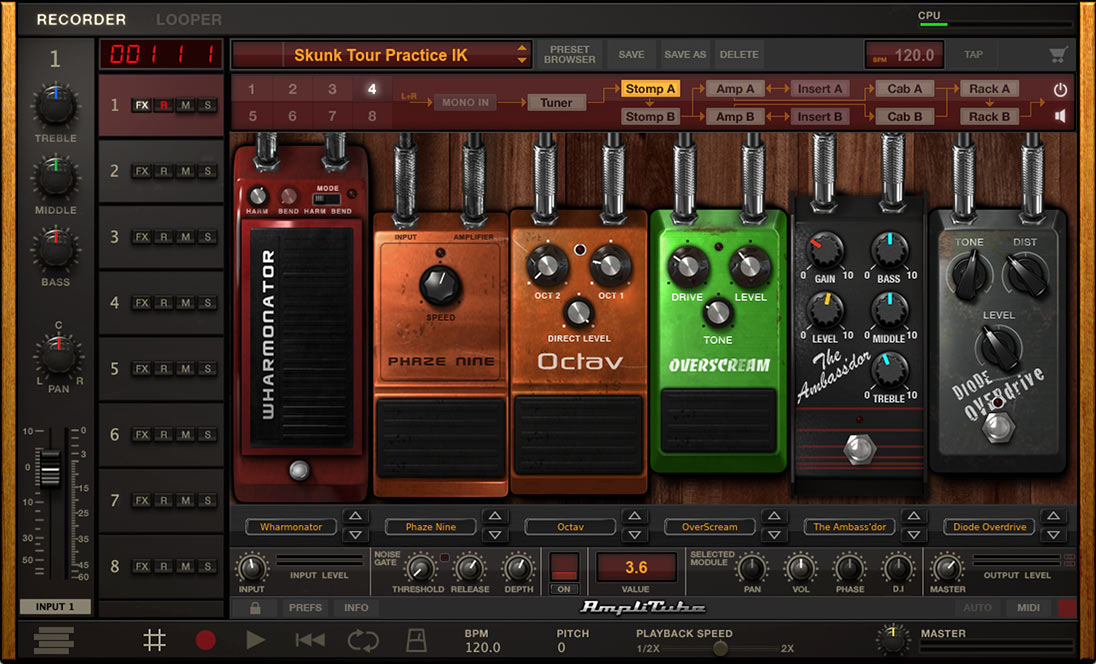Toggle loop playback in the transport bar
Image resolution: width=1096 pixels, height=664 pixels.
pyautogui.click(x=362, y=639)
